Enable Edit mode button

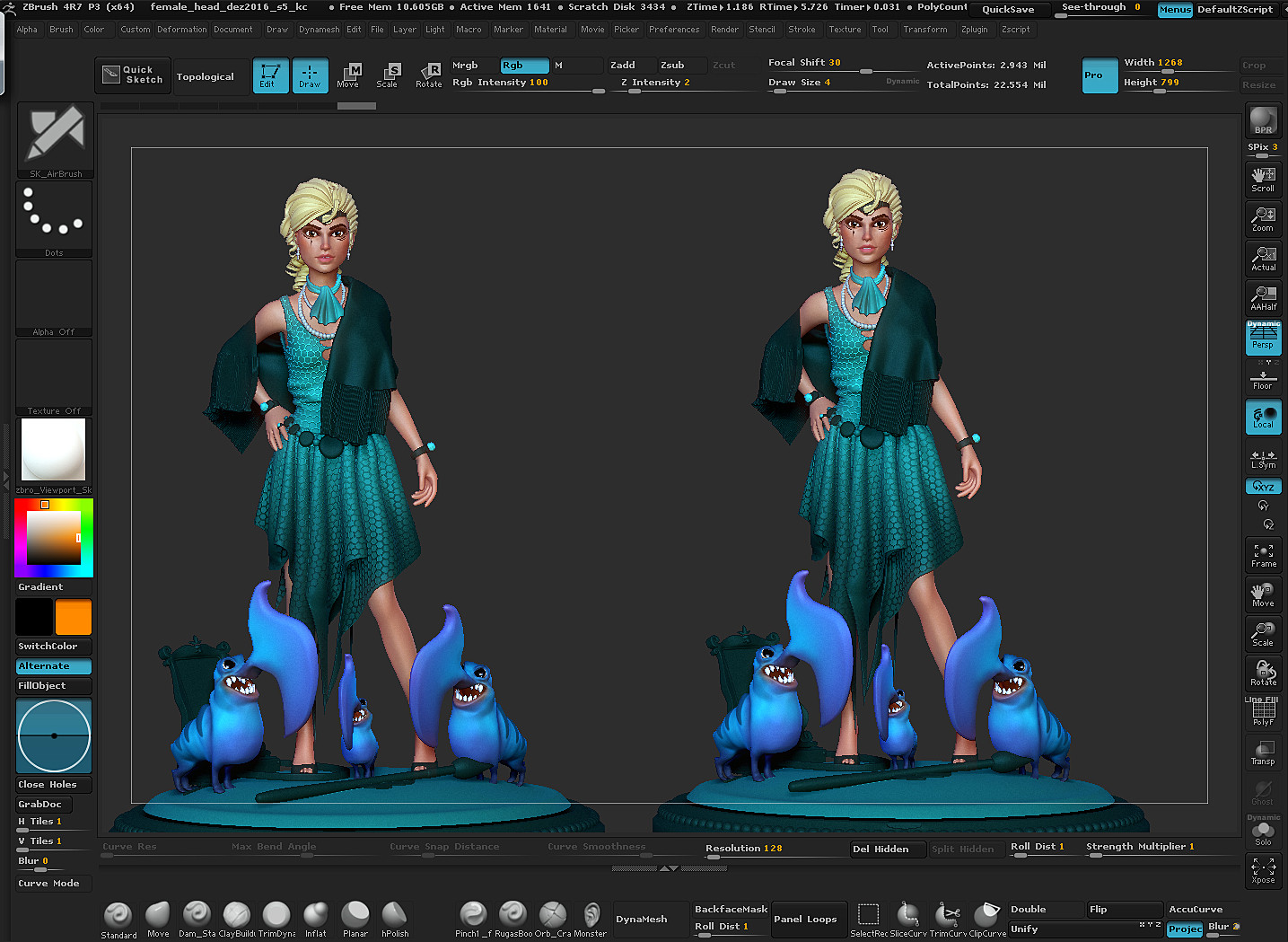click(270, 75)
